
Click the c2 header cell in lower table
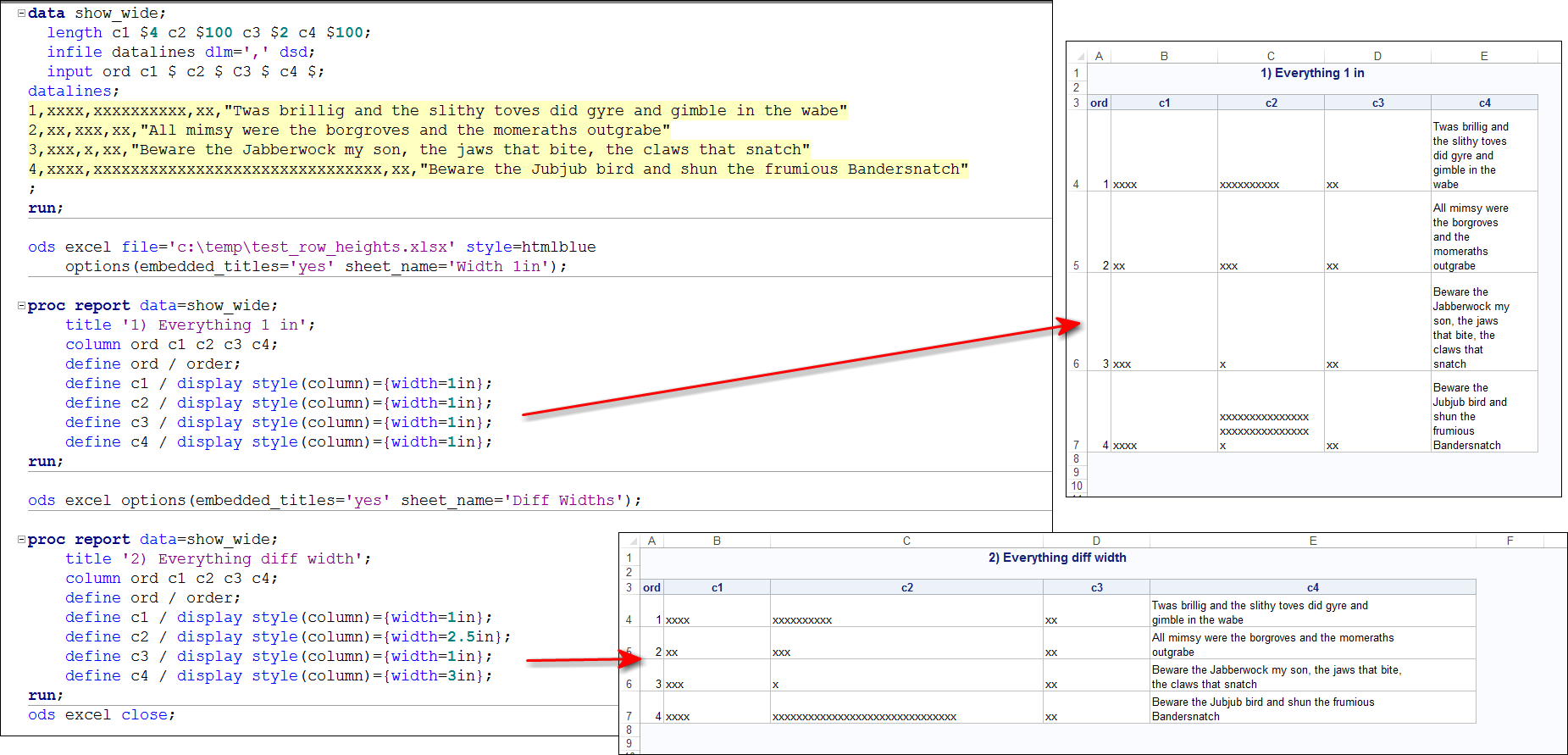click(x=906, y=587)
